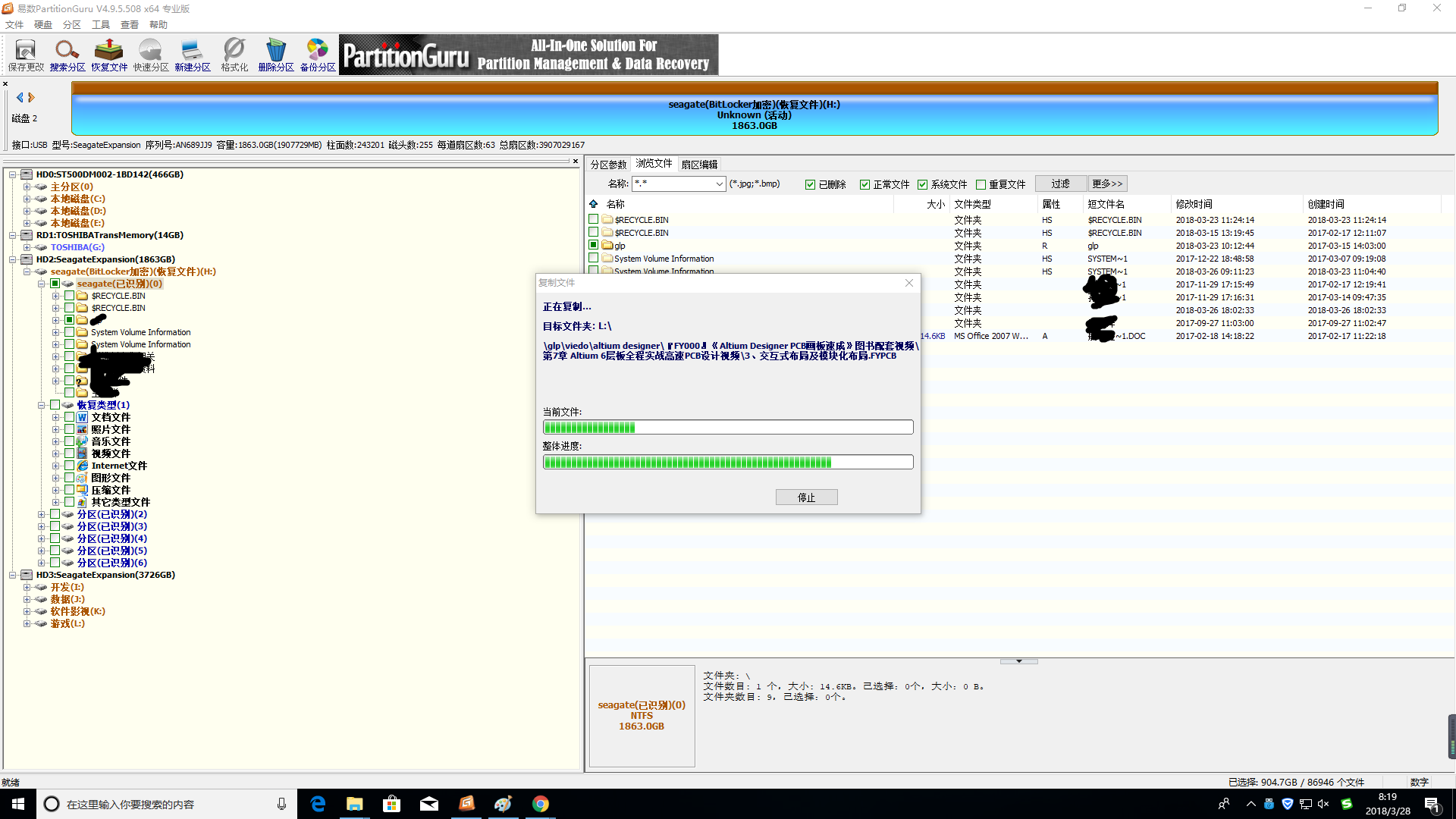Viewport: 1456px width, 819px height.
Task: Click the taskbar clock showing 8:19
Action: (1388, 804)
